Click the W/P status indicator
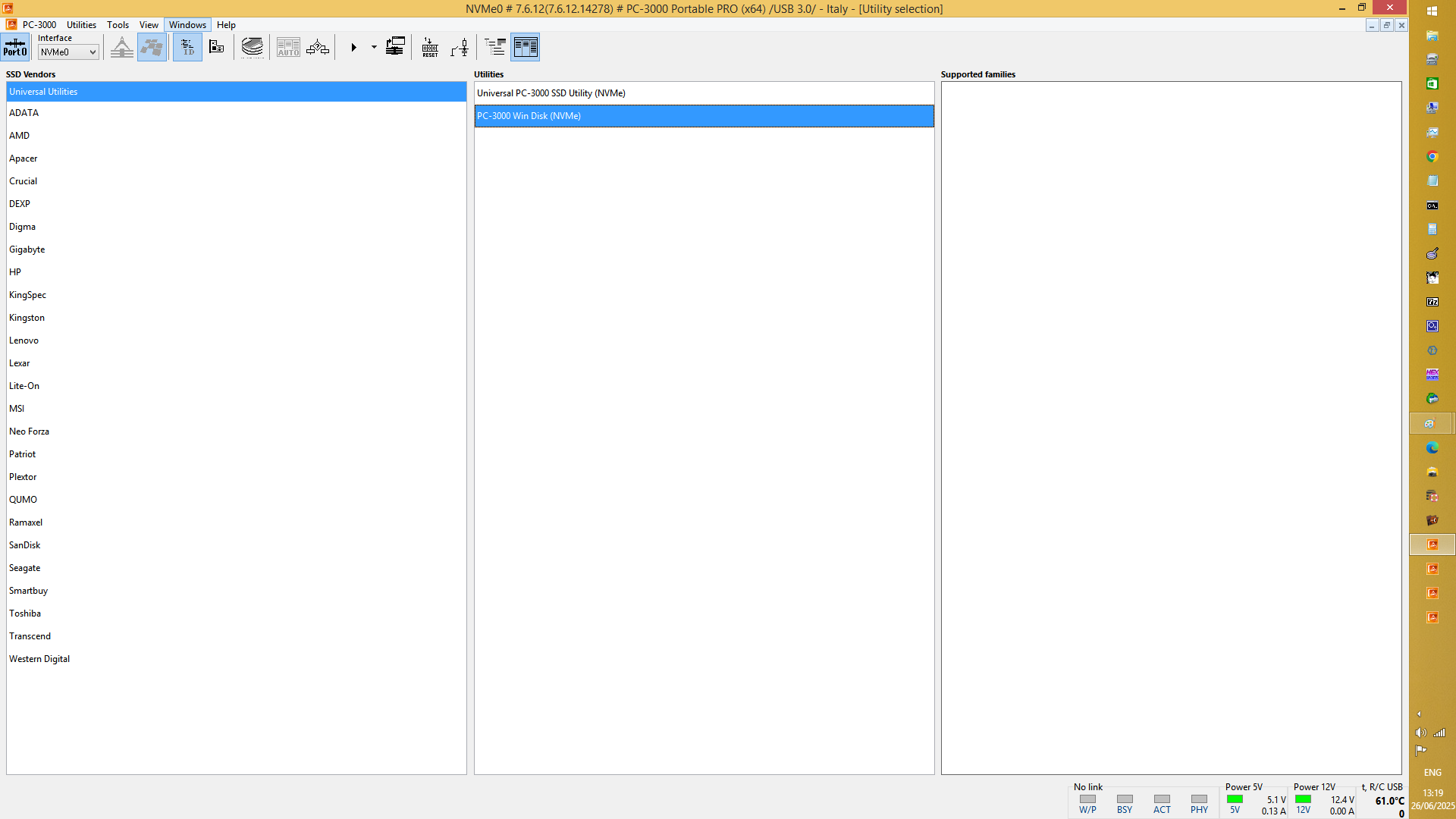 pos(1087,799)
